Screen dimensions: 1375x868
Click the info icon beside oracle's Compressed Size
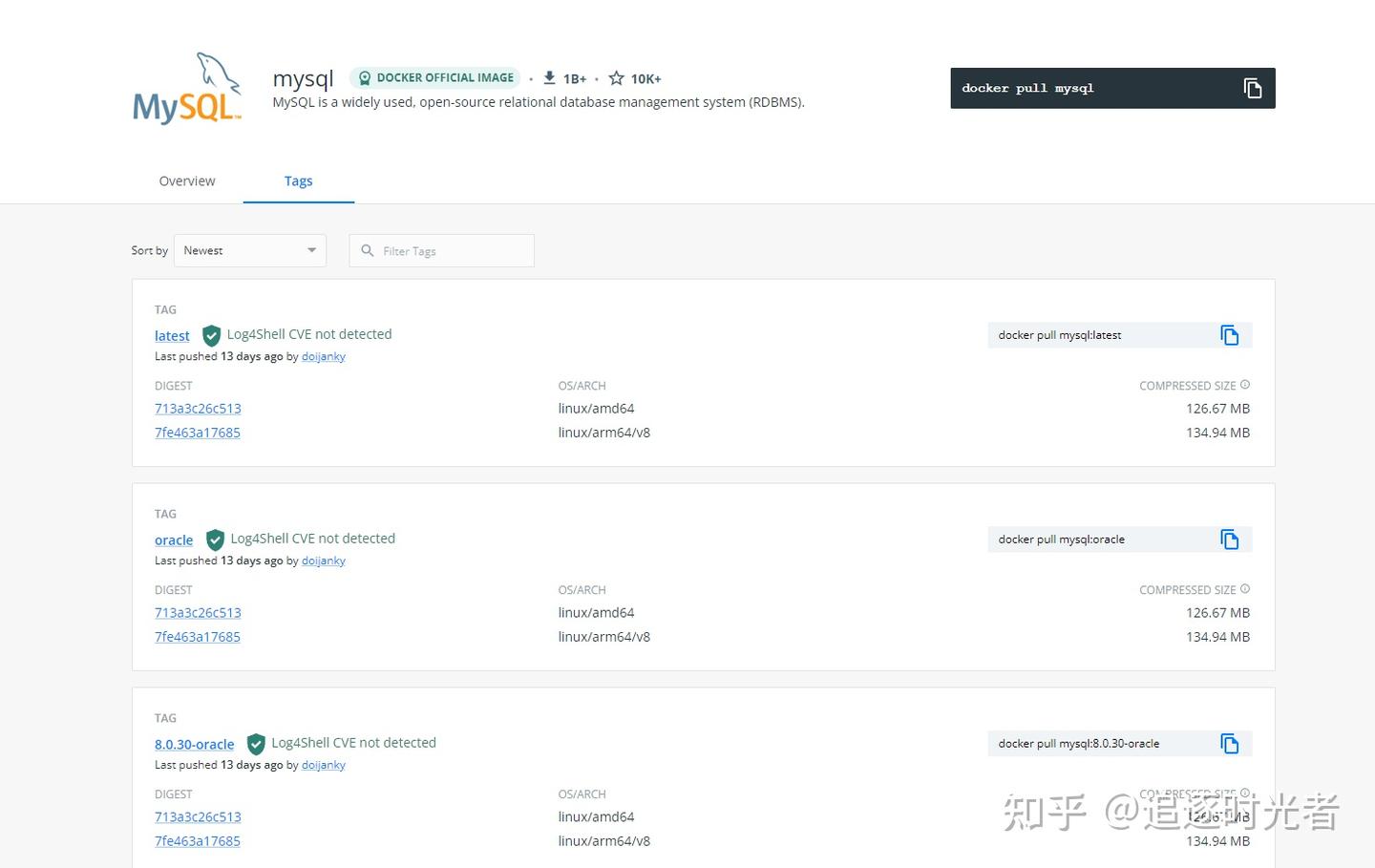point(1245,589)
